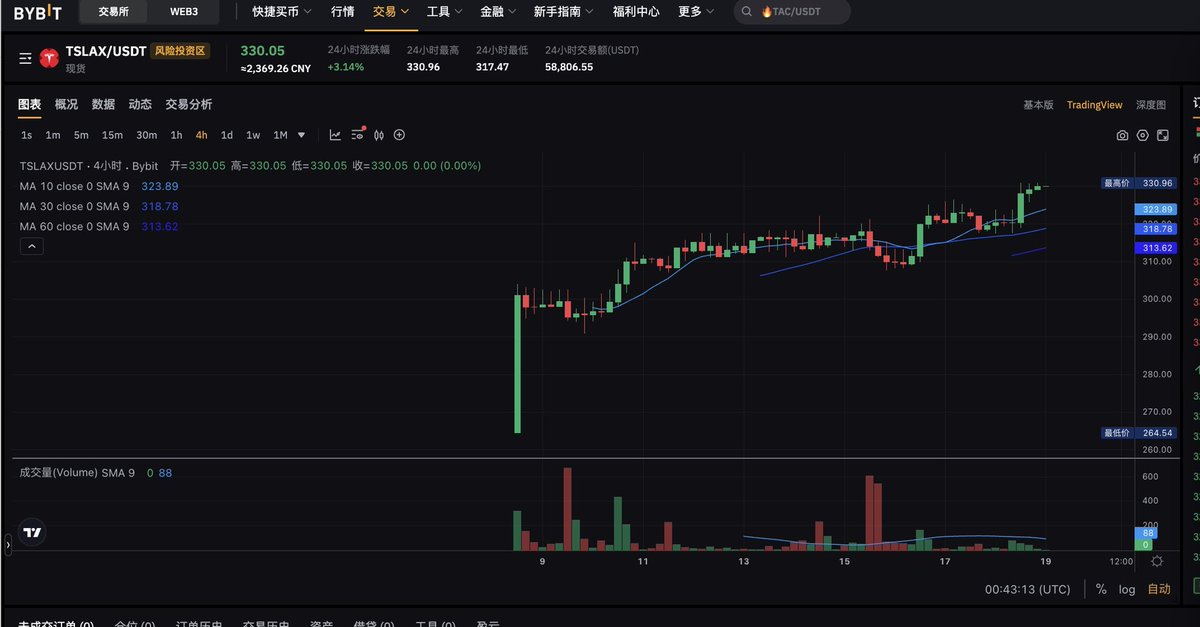Open chart settings hexagon icon
The height and width of the screenshot is (627, 1200).
[1142, 135]
